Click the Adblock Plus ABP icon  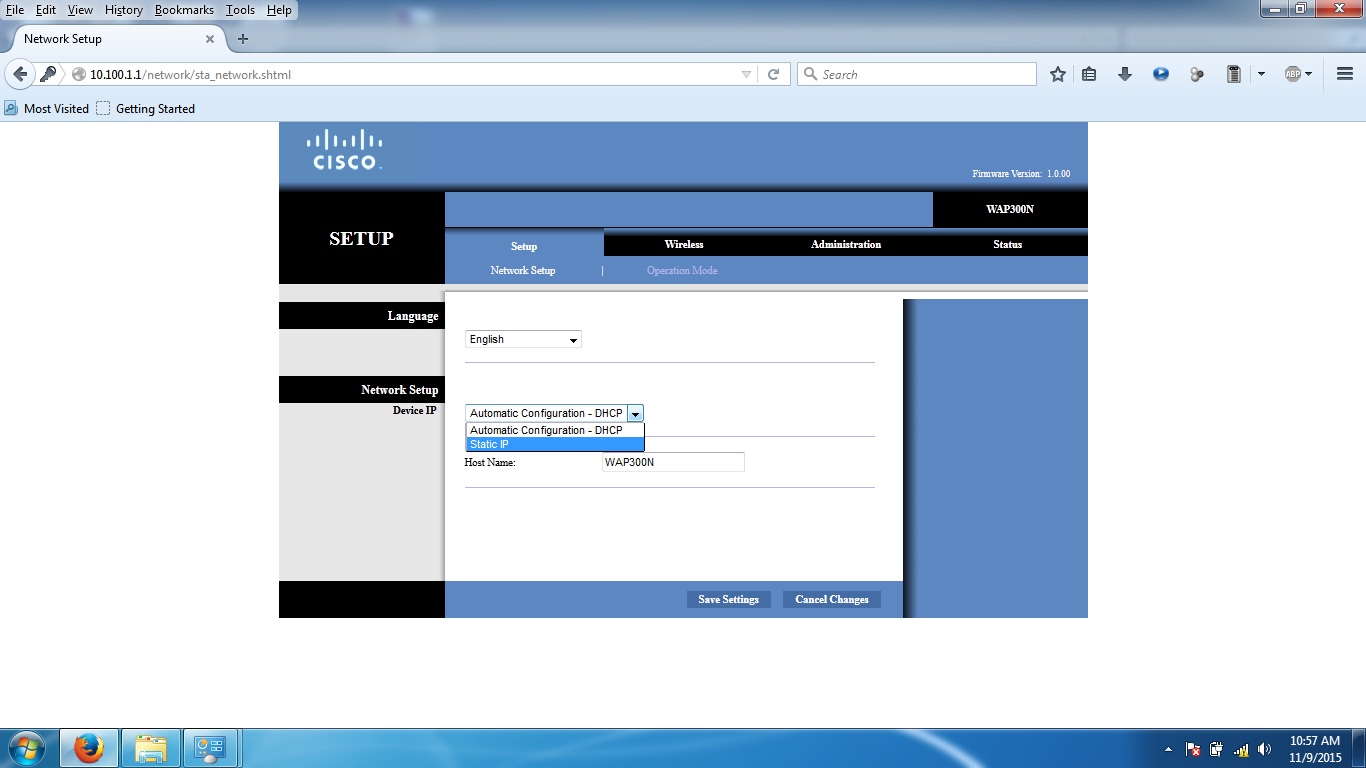coord(1293,74)
